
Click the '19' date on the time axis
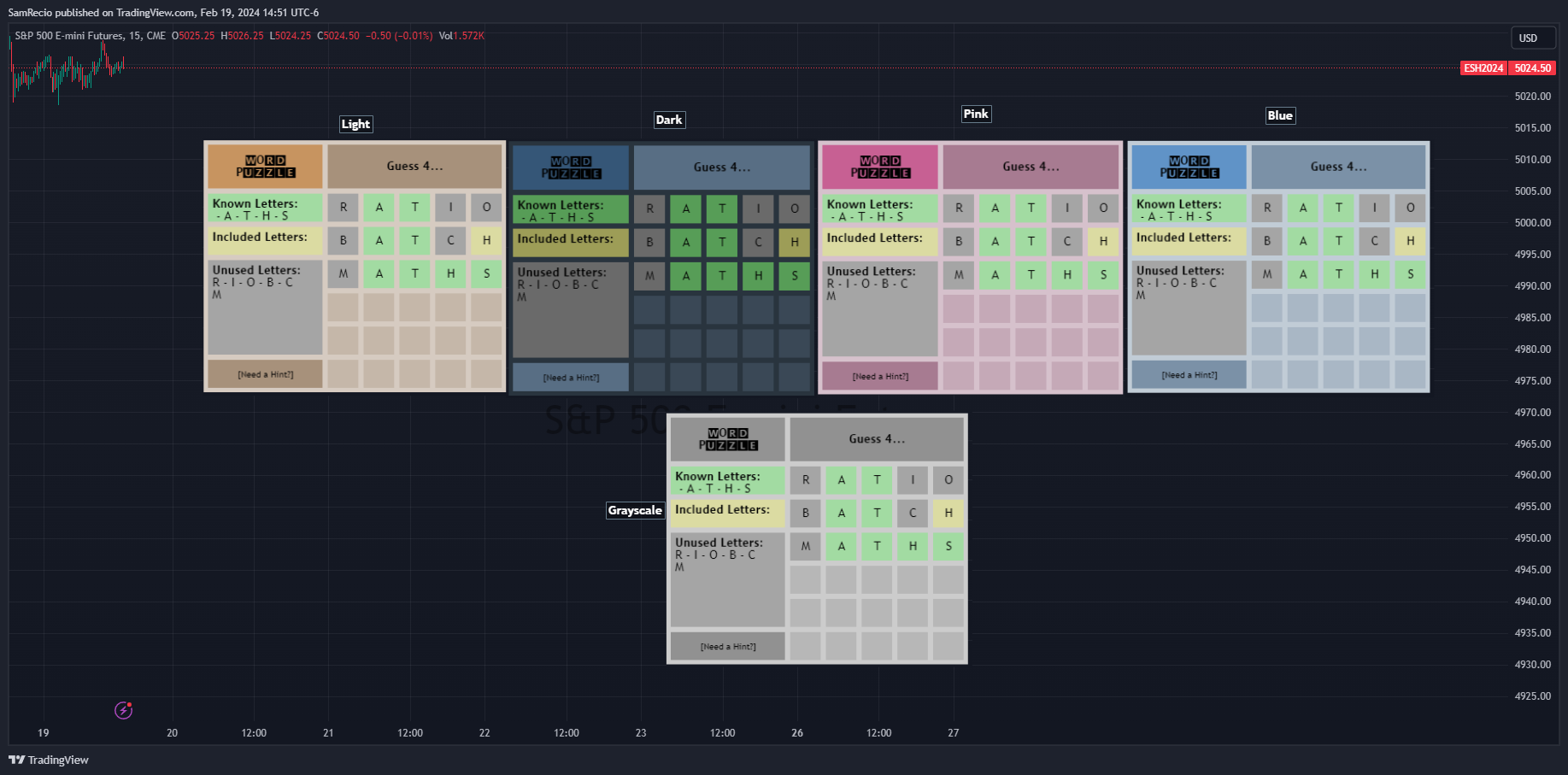44,733
